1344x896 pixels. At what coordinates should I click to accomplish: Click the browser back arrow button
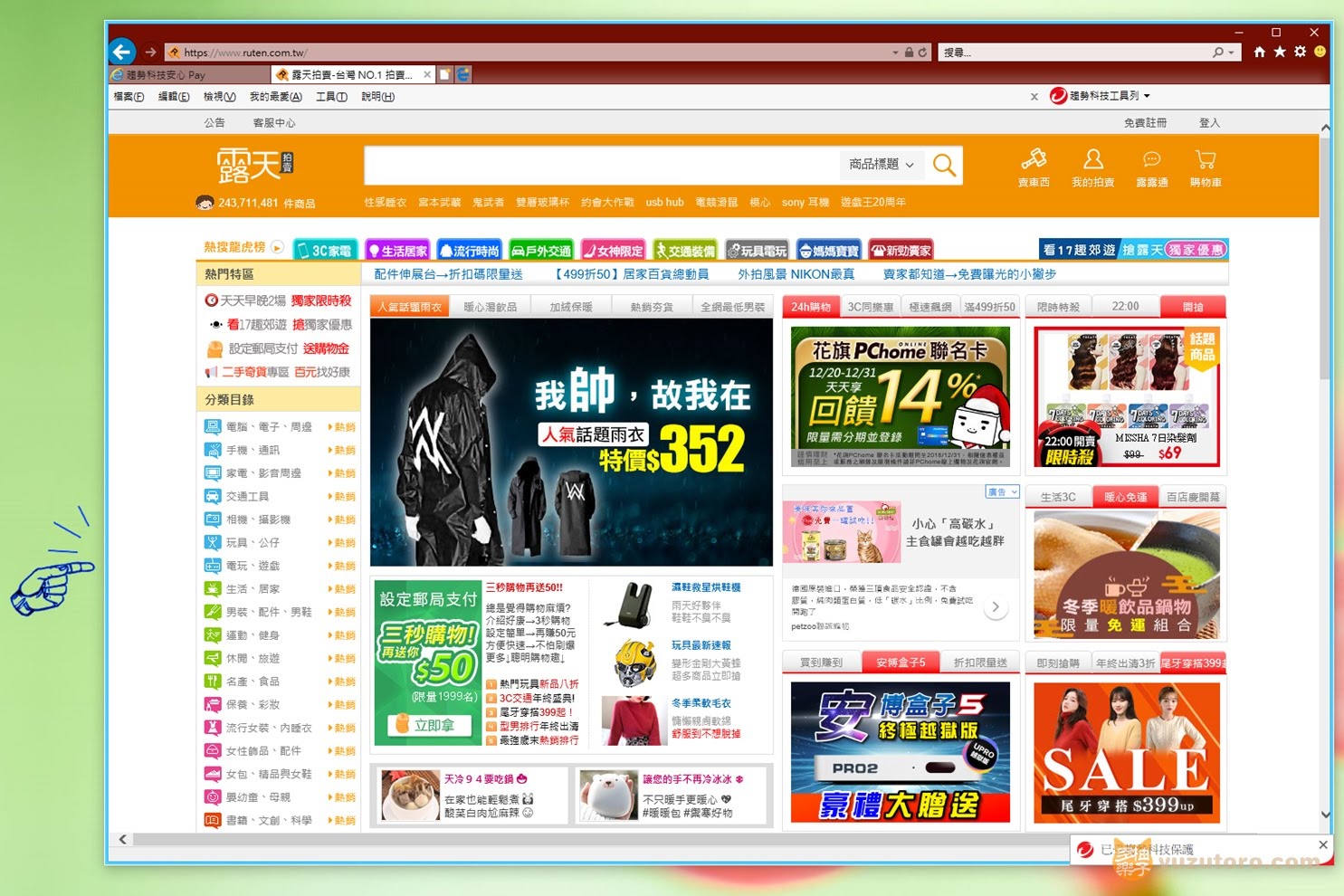(x=122, y=52)
